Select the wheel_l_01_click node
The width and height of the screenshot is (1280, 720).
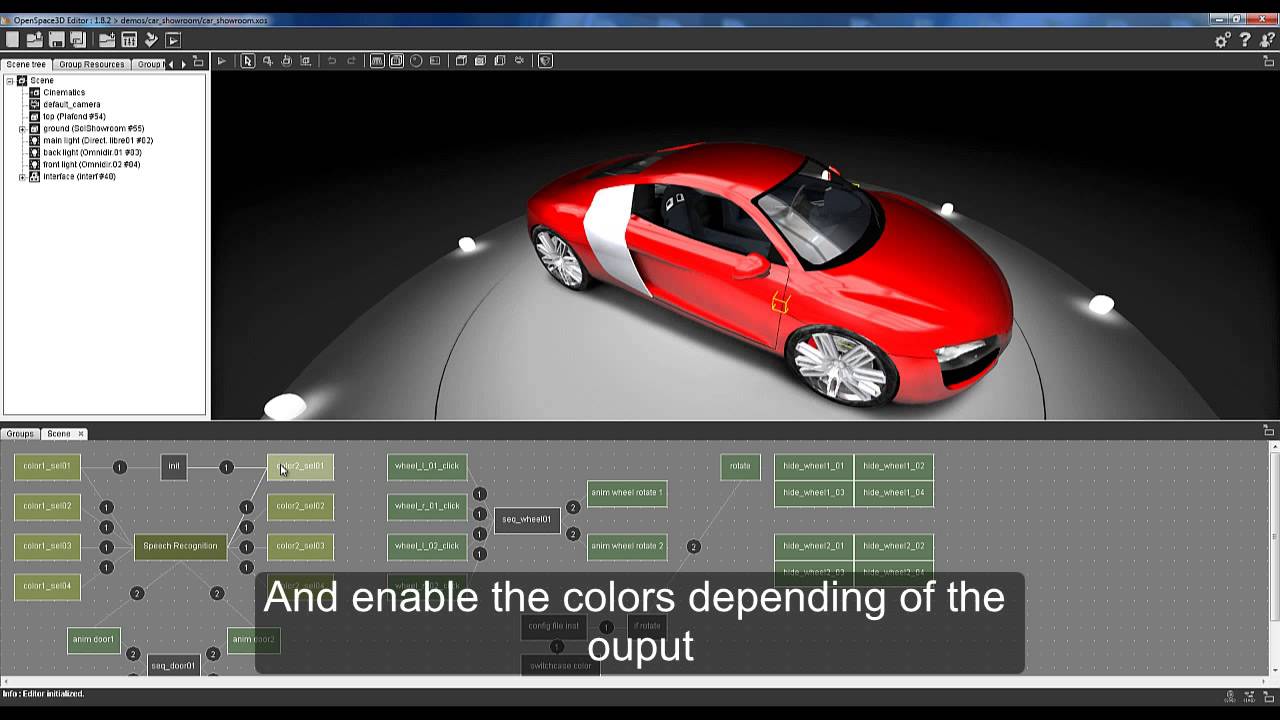427,466
